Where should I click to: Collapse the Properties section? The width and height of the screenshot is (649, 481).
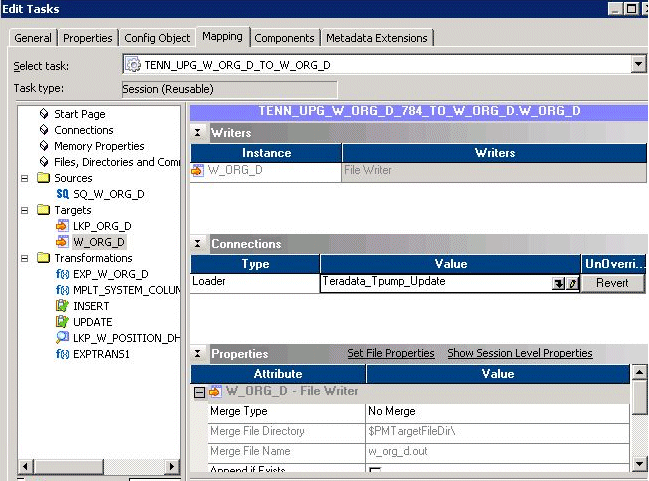click(197, 354)
